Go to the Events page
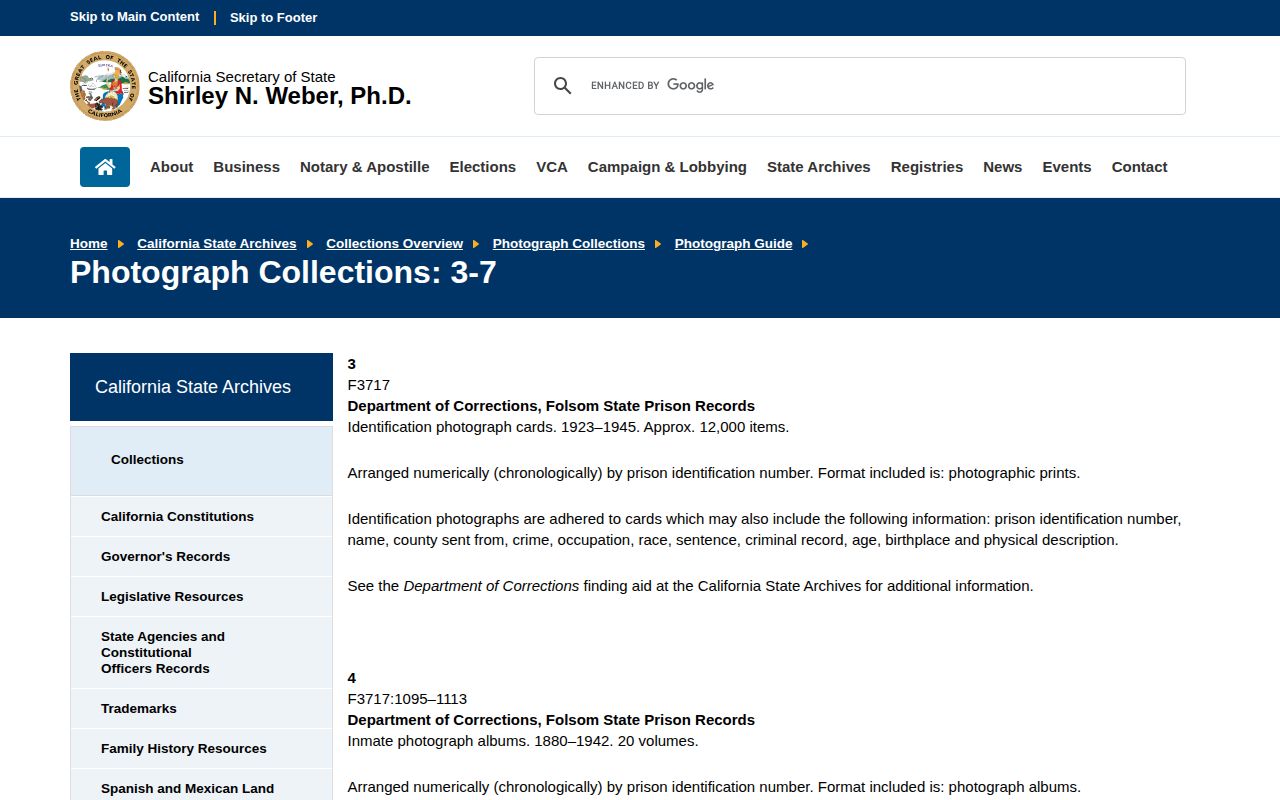 pyautogui.click(x=1066, y=167)
